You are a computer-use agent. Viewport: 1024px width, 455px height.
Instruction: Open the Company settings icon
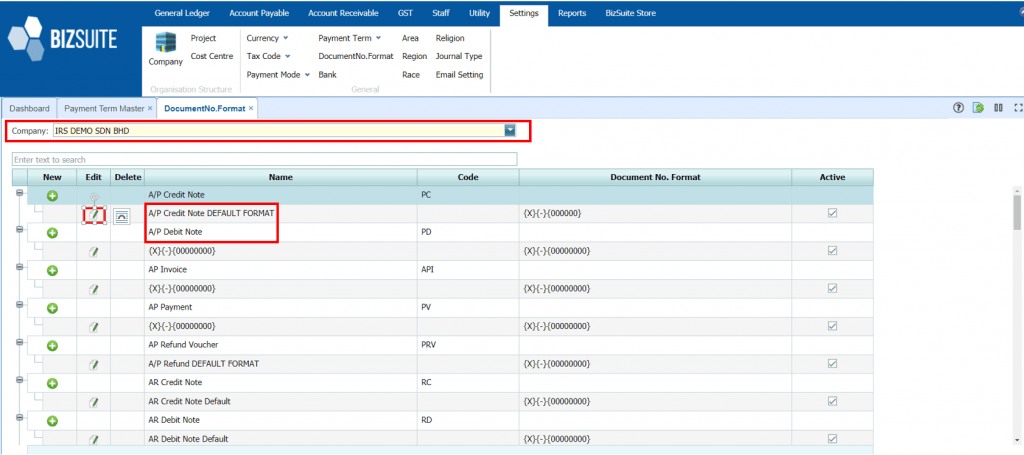[165, 49]
